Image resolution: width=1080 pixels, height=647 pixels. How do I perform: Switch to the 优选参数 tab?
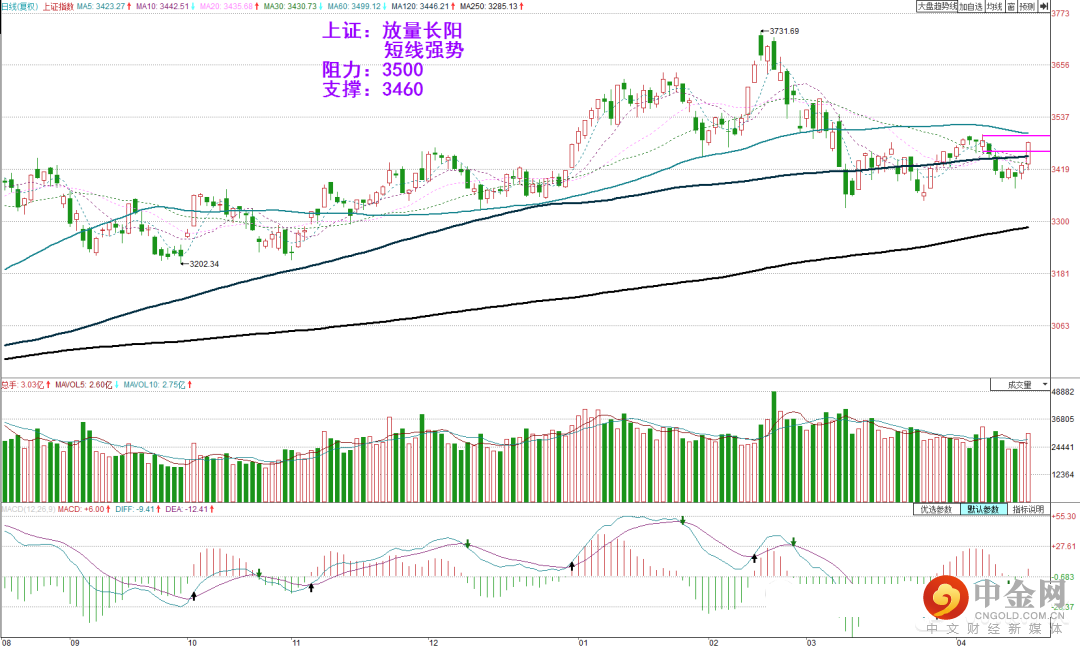(936, 509)
